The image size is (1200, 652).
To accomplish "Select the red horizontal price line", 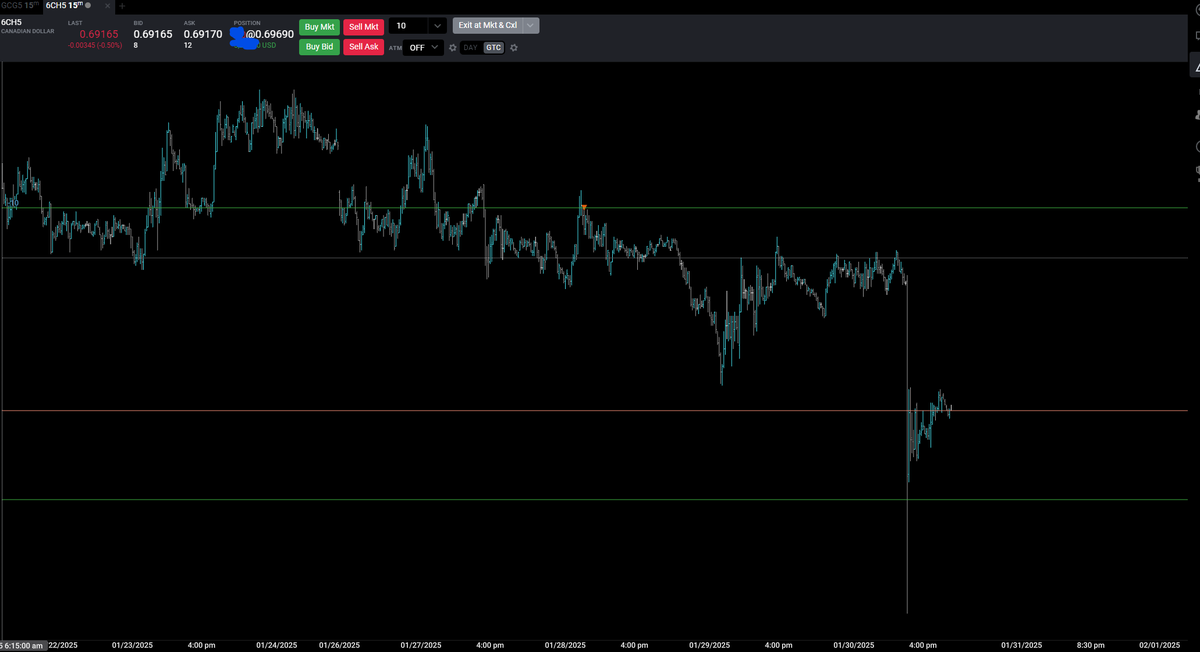I will [x=594, y=411].
